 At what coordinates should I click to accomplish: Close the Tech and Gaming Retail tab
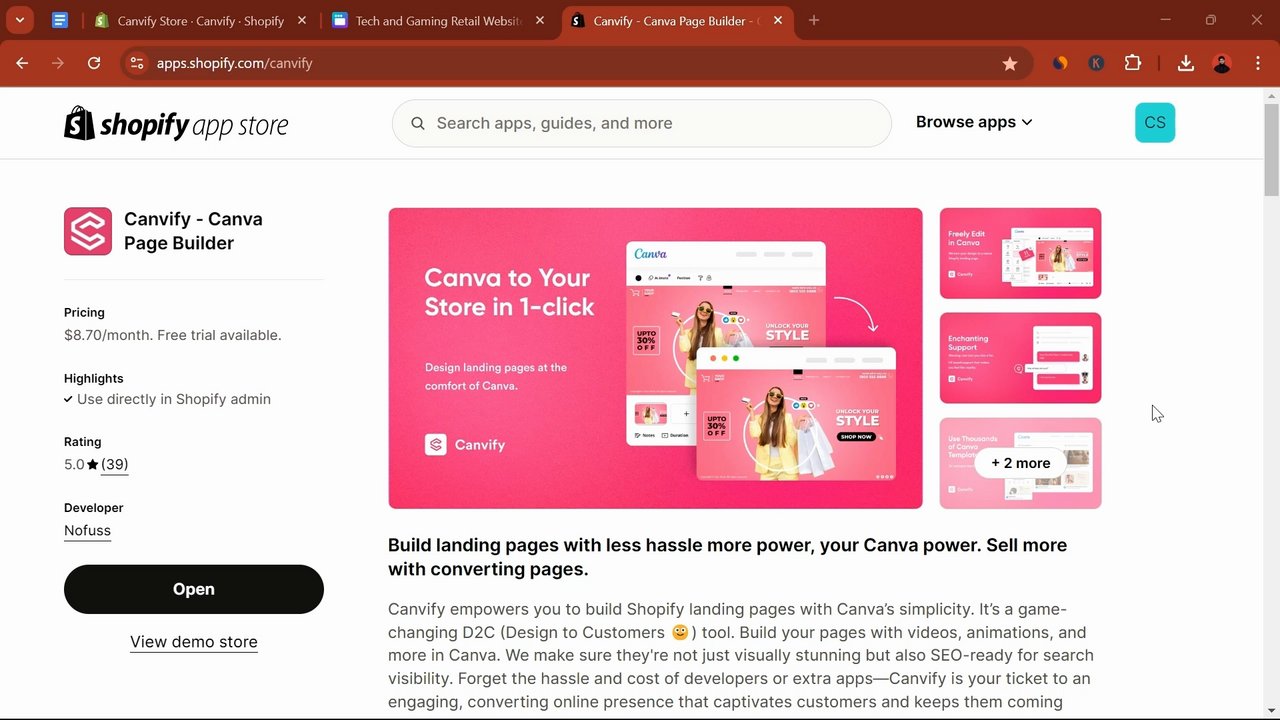coord(541,20)
